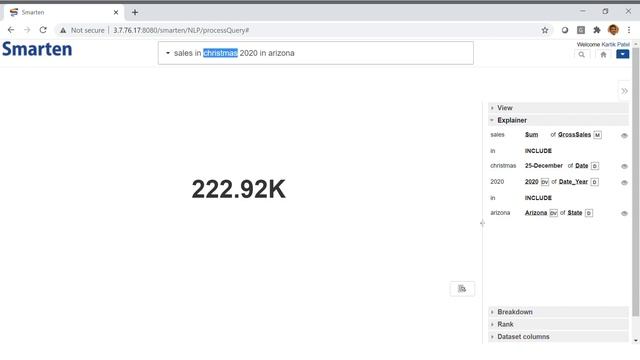This screenshot has width=640, height=360.
Task: Click the browser address bar URL
Action: [x=181, y=30]
